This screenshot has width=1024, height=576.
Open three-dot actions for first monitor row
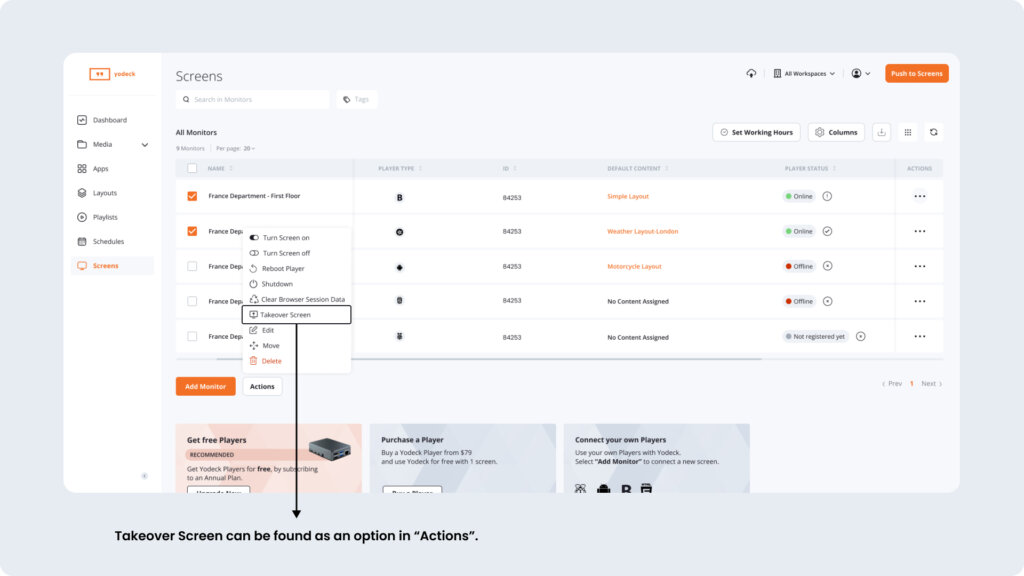tap(919, 196)
